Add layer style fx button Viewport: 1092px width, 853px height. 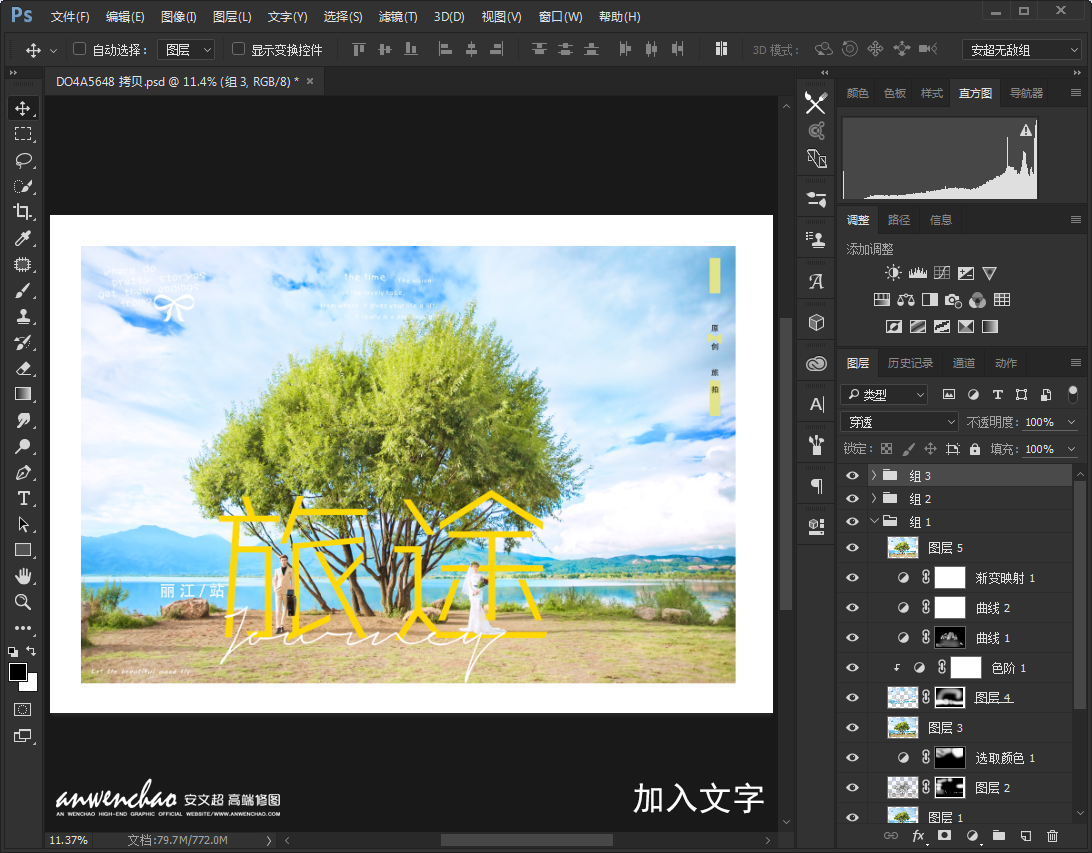tap(919, 836)
